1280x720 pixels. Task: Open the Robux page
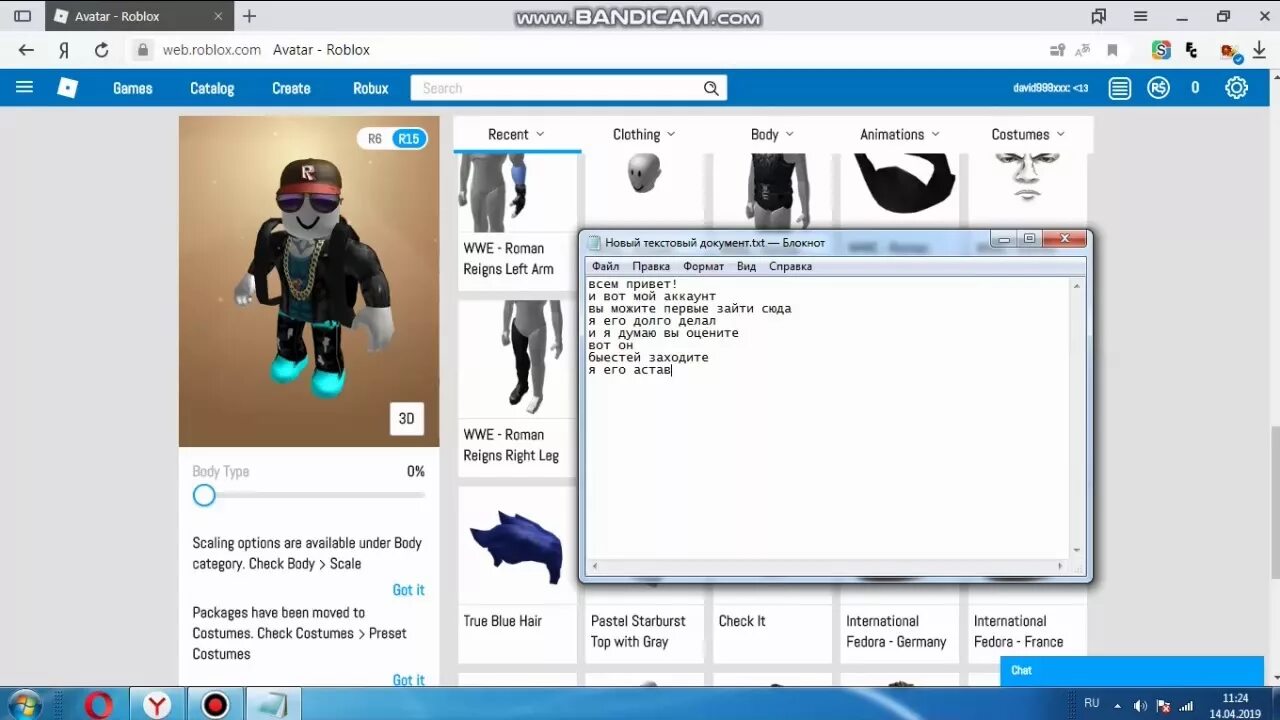pos(371,88)
